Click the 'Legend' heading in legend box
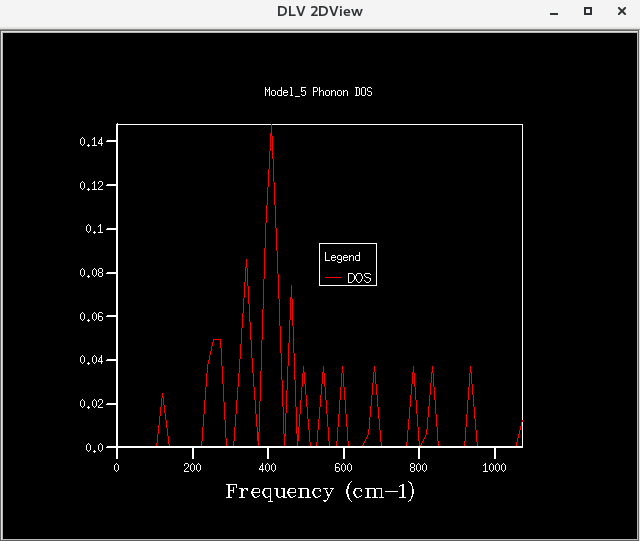 [x=342, y=257]
